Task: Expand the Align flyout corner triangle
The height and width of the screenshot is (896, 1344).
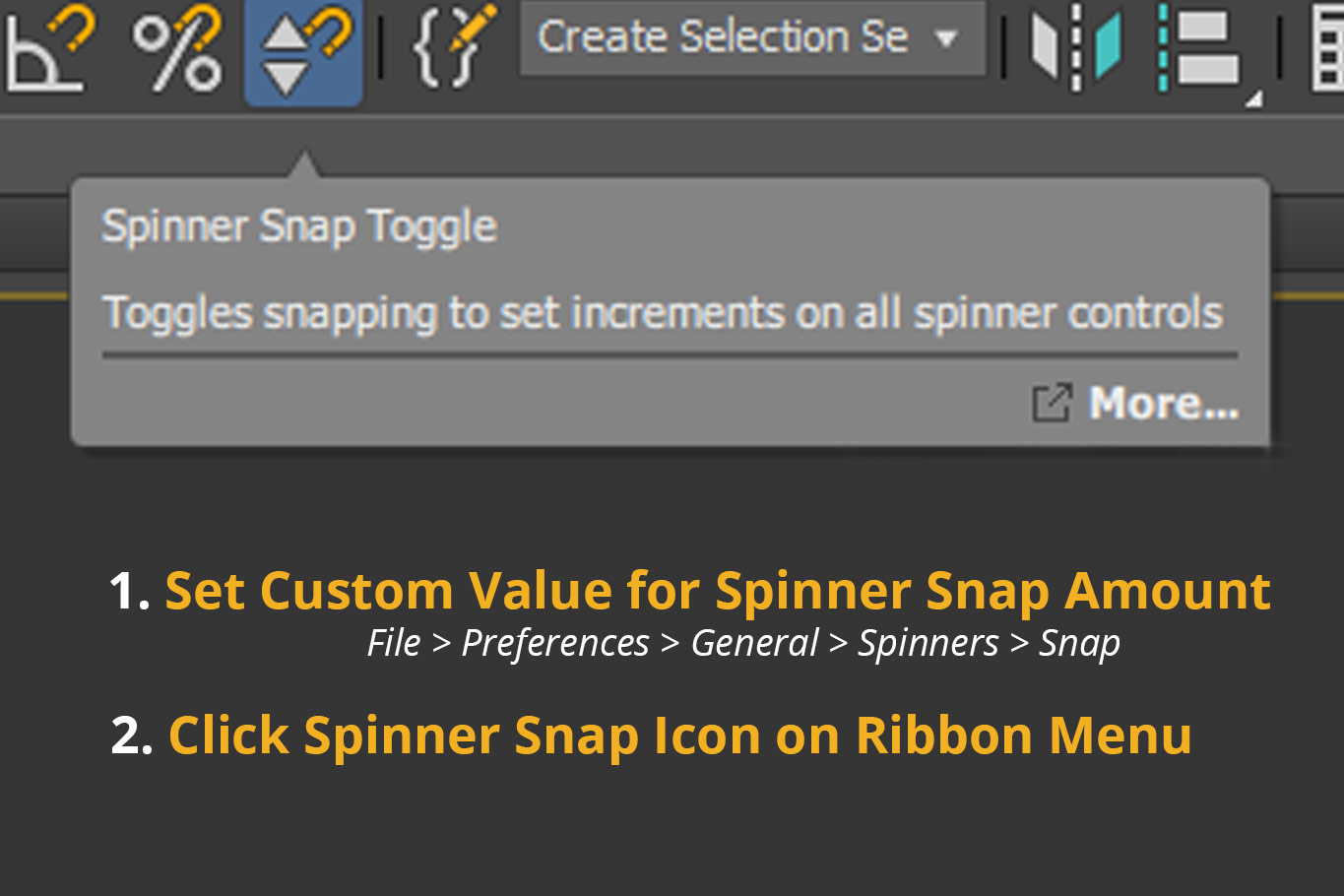Action: pyautogui.click(x=1253, y=98)
